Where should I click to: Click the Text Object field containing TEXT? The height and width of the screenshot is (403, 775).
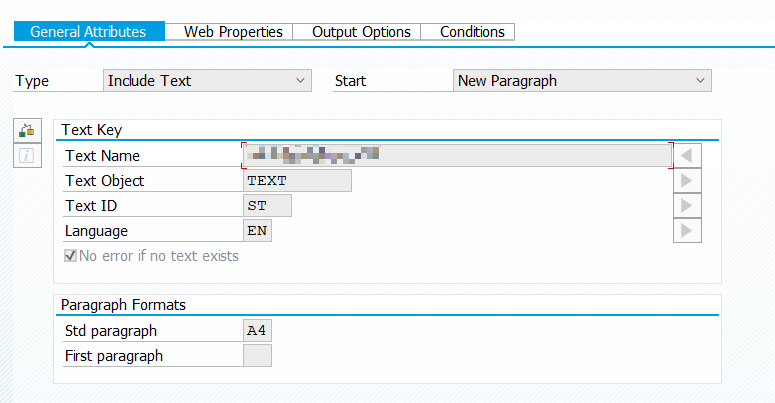(x=297, y=180)
